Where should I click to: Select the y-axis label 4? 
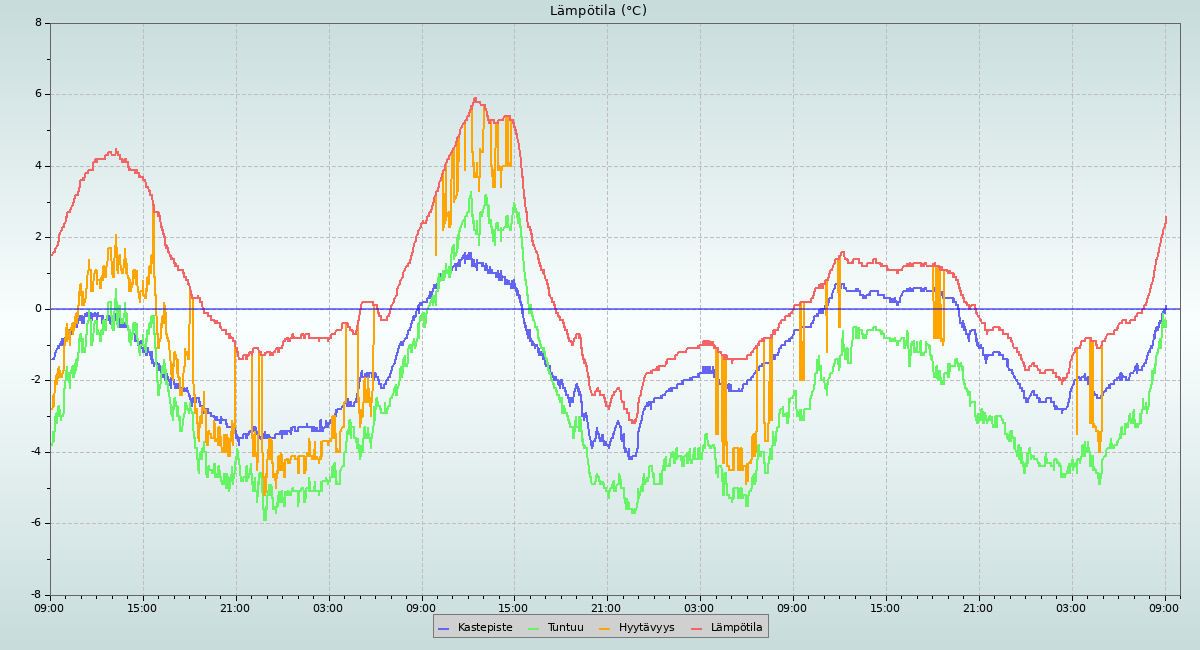click(38, 166)
